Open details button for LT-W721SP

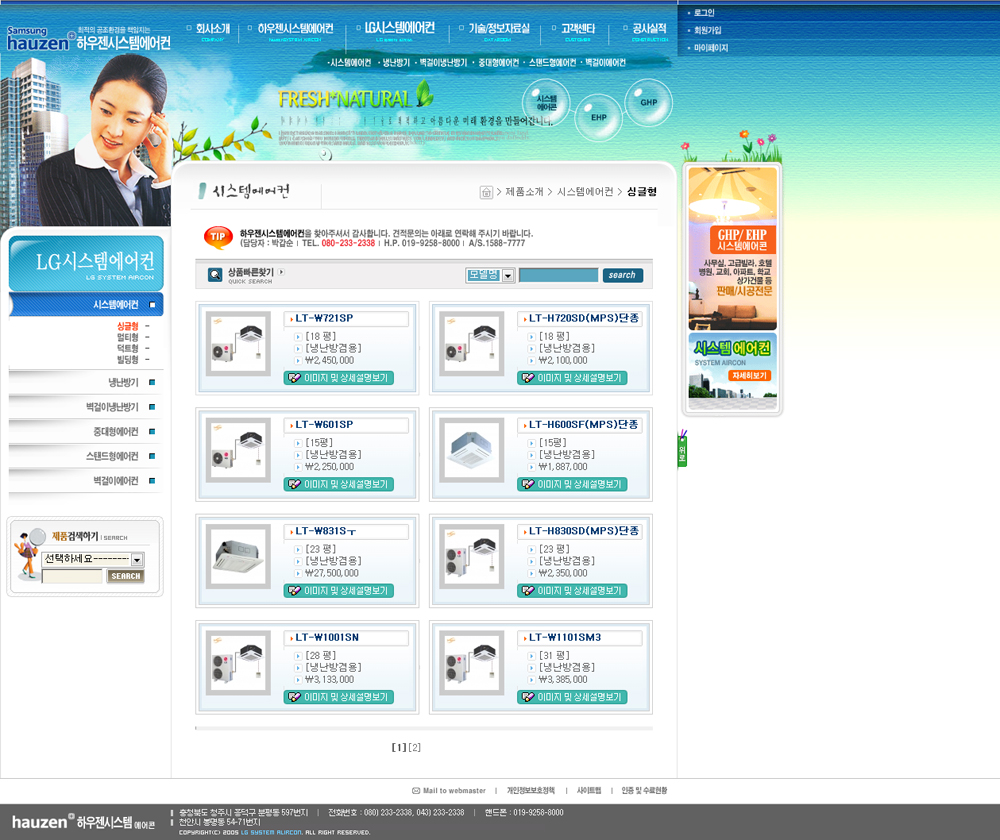point(339,378)
